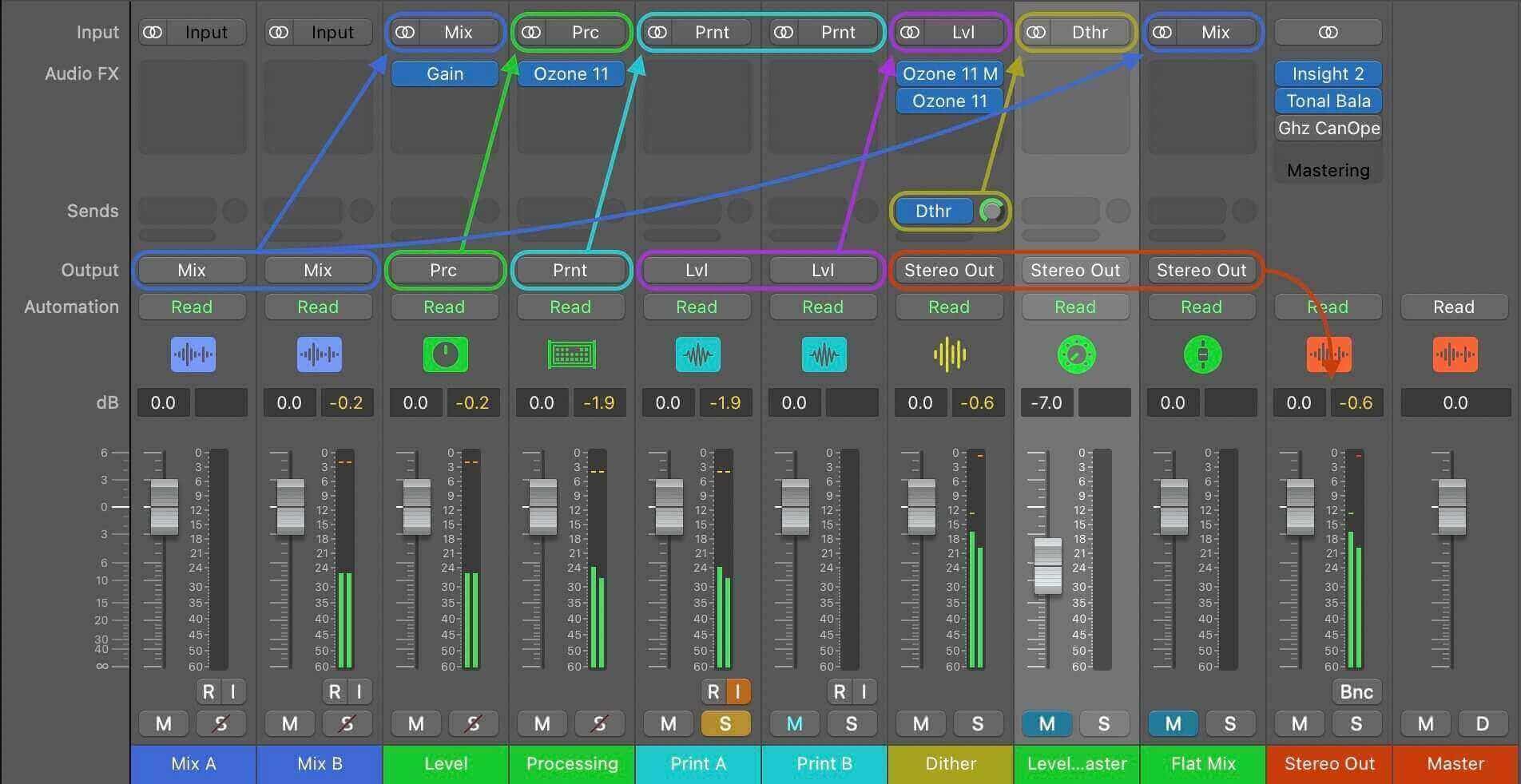Click stereo format icon on Level channel input
This screenshot has width=1521, height=784.
[405, 33]
